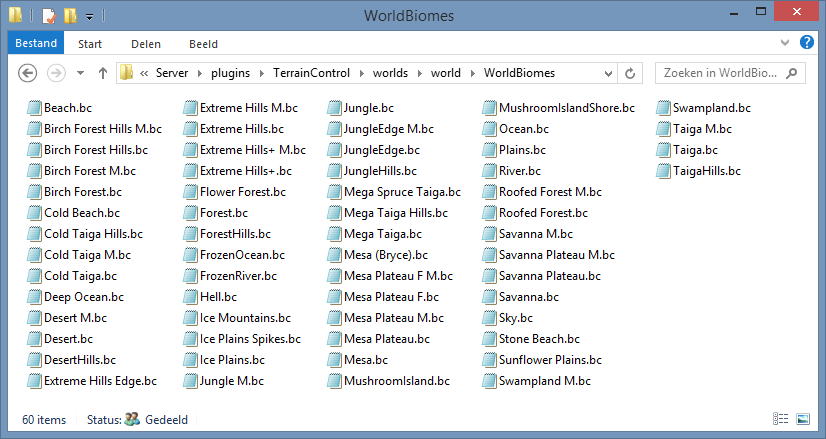Click the Properties quick access icon
The width and height of the screenshot is (826, 439).
pyautogui.click(x=48, y=16)
